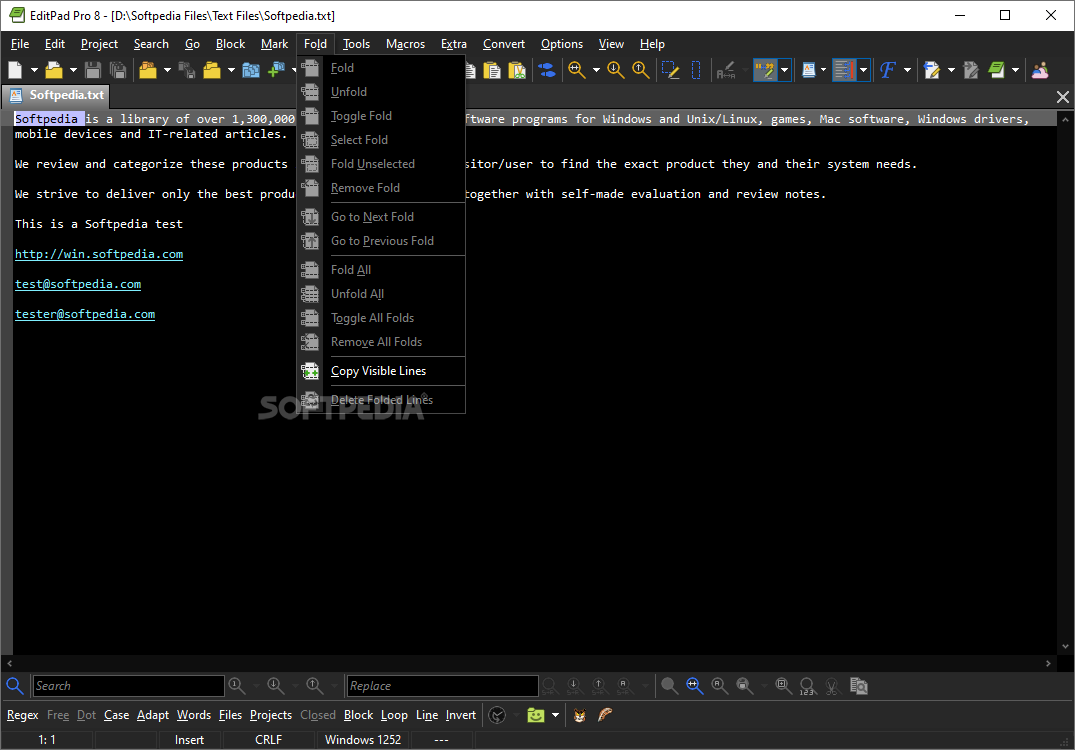Click the CRLF line break status field
The height and width of the screenshot is (750, 1075).
pyautogui.click(x=269, y=740)
